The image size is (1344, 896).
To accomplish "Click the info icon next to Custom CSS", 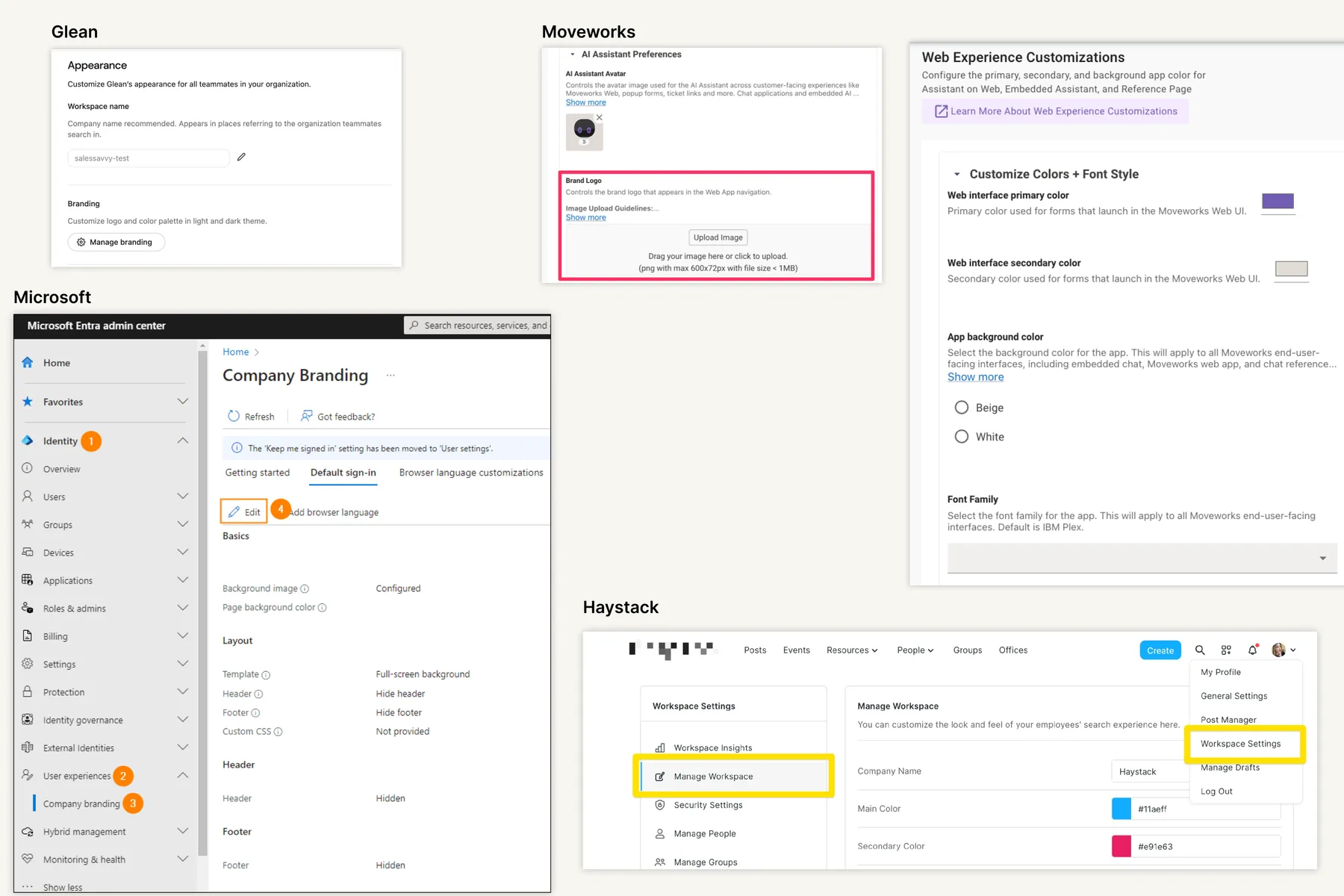I will pos(279,732).
